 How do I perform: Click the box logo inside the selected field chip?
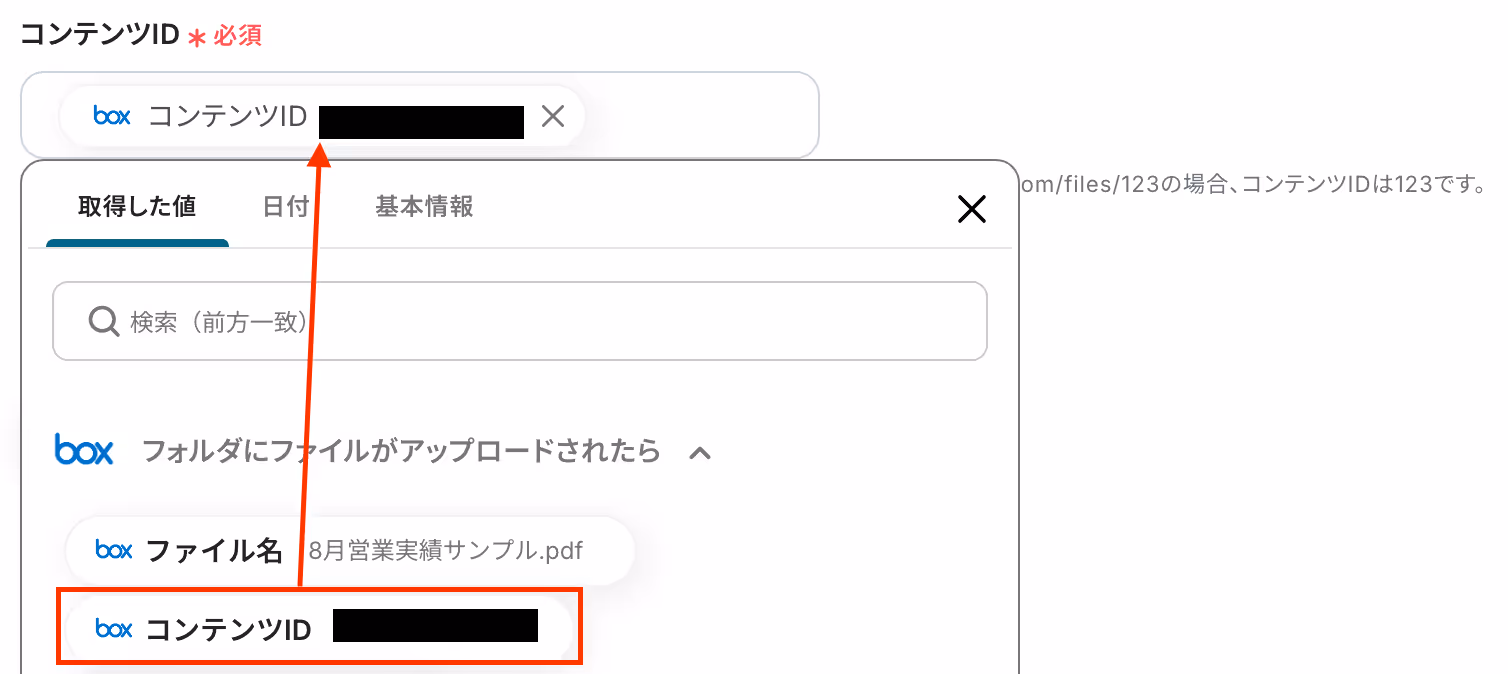click(112, 116)
